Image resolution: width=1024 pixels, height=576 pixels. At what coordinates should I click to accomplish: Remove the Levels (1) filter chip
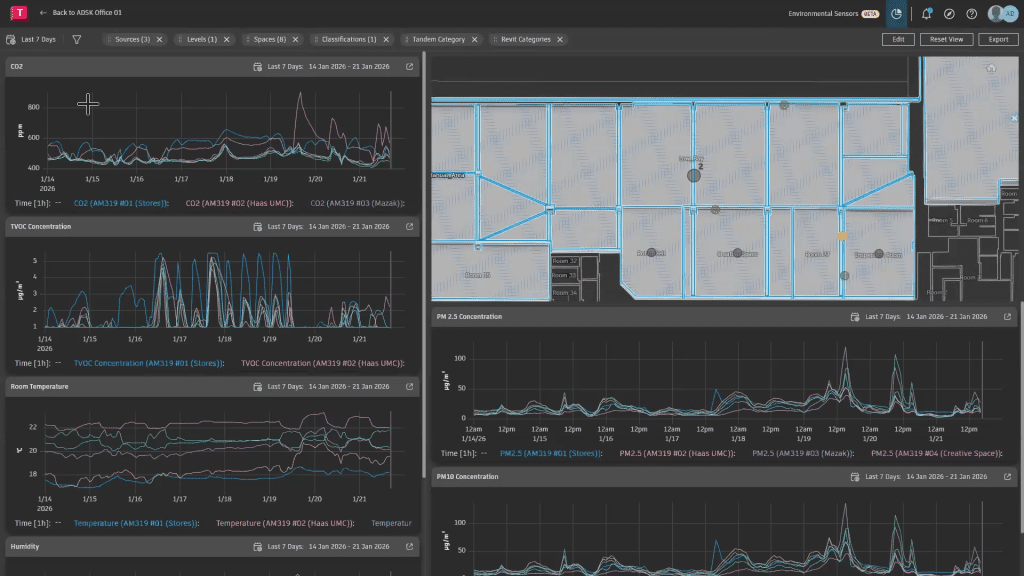tap(226, 39)
